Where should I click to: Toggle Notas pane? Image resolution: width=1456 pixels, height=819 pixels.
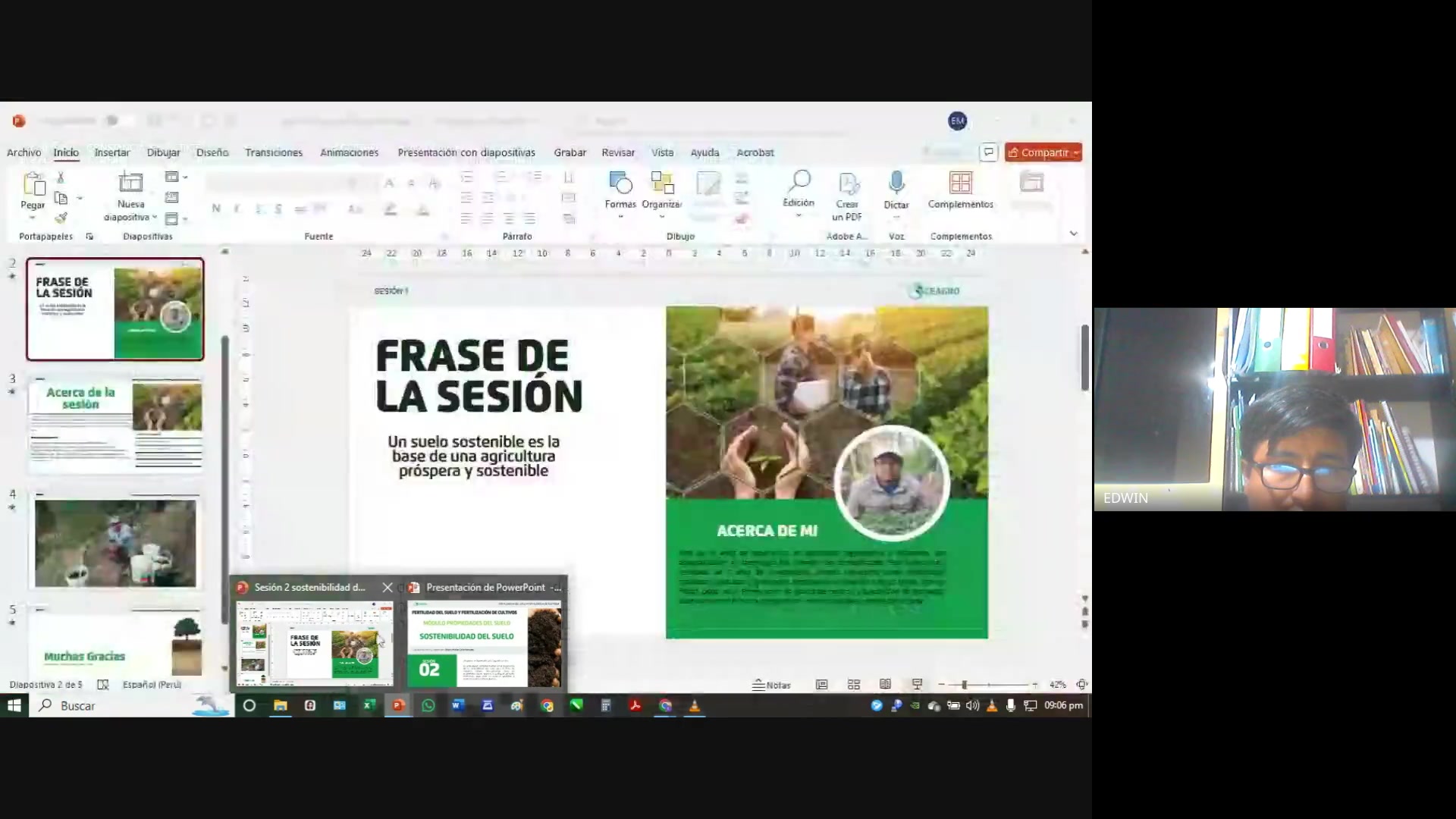[771, 685]
